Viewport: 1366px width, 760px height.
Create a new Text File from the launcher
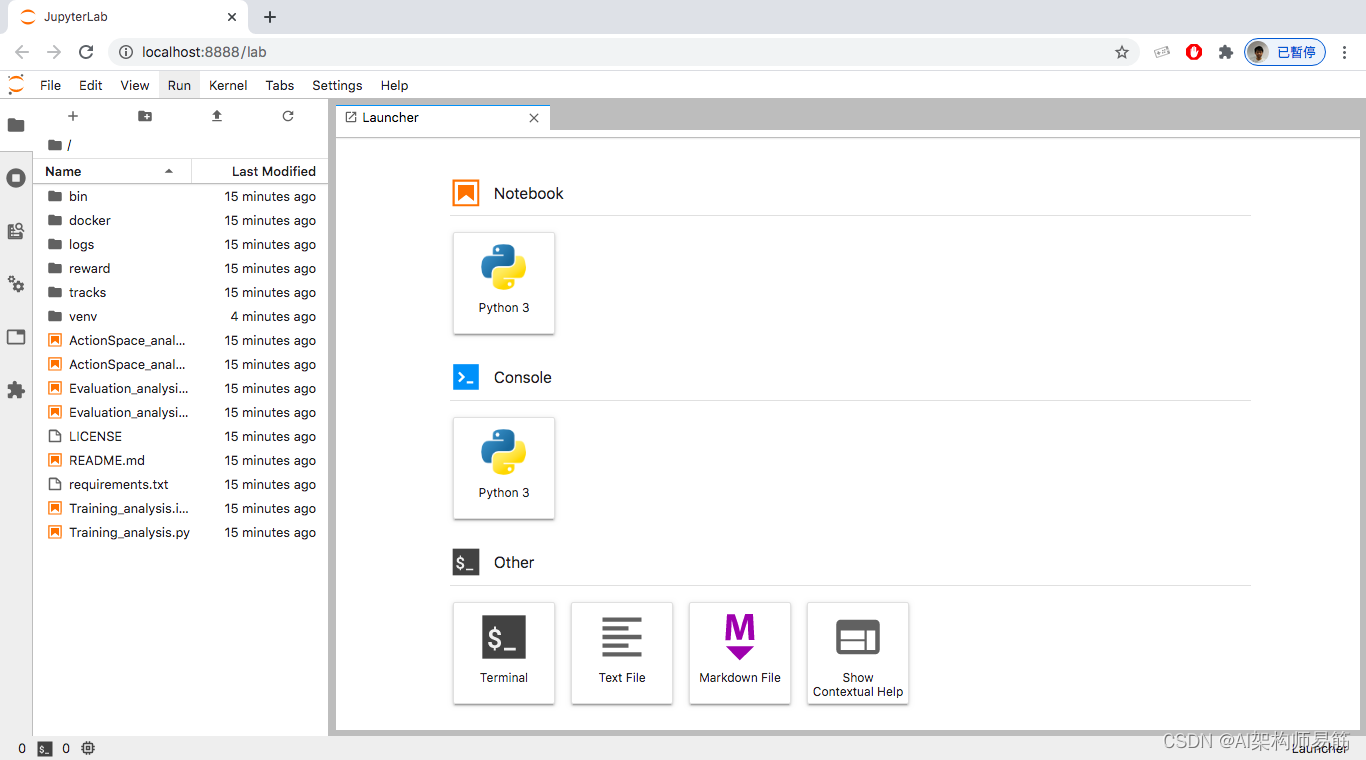622,653
